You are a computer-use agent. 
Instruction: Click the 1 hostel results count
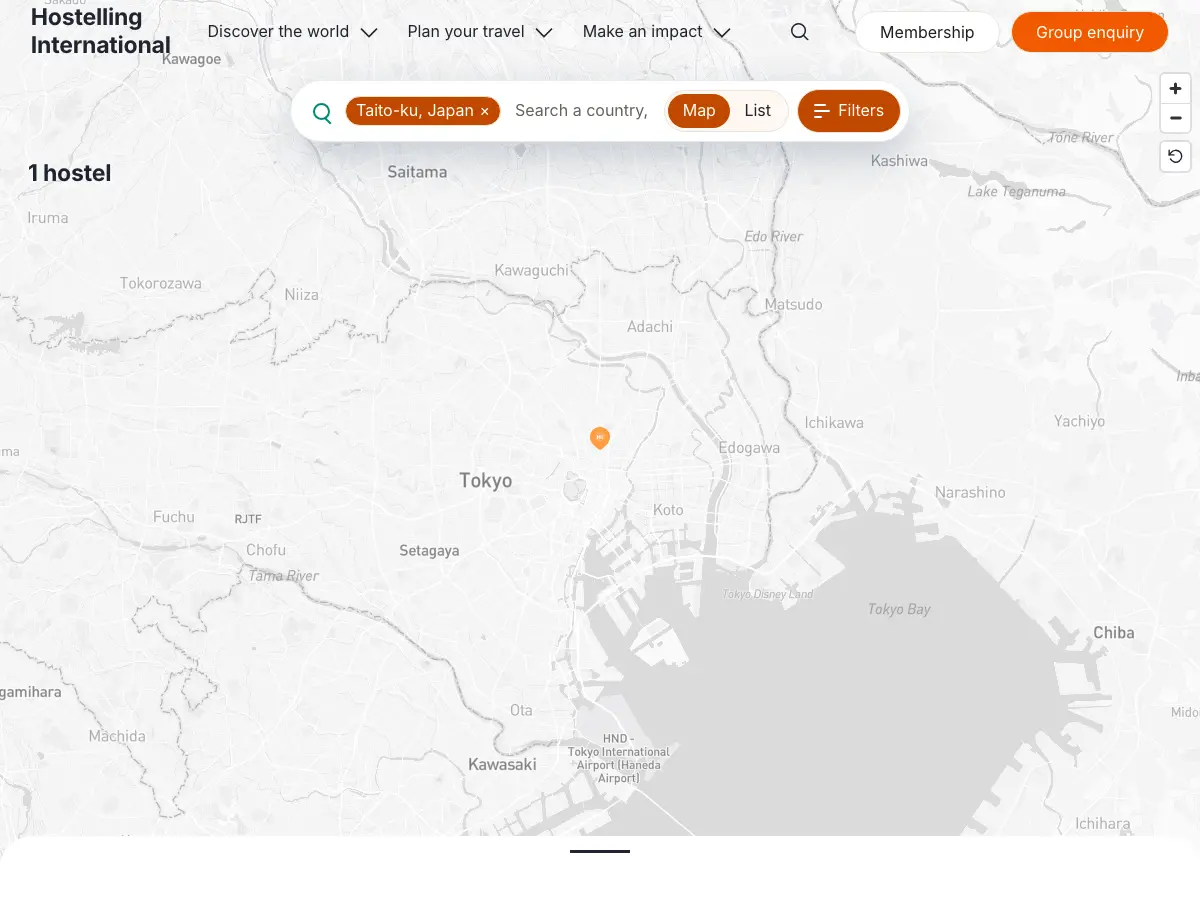(x=70, y=173)
